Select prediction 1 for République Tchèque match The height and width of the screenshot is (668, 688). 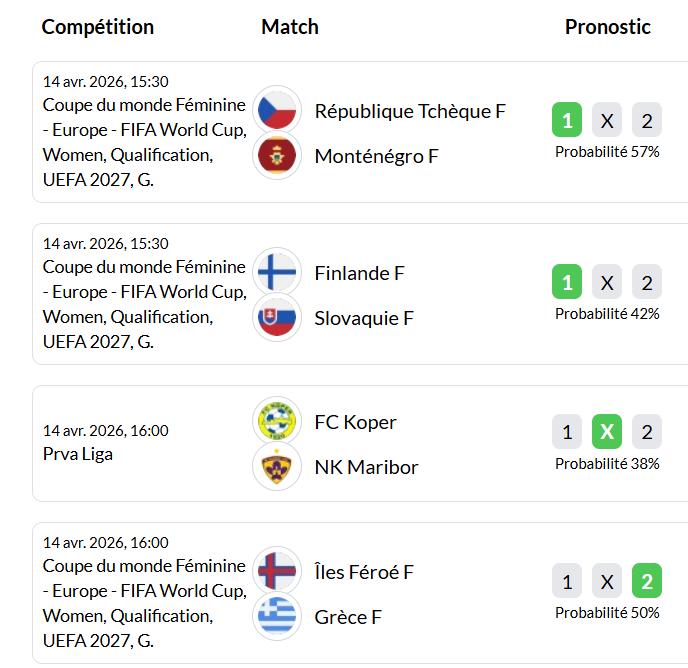click(x=567, y=121)
